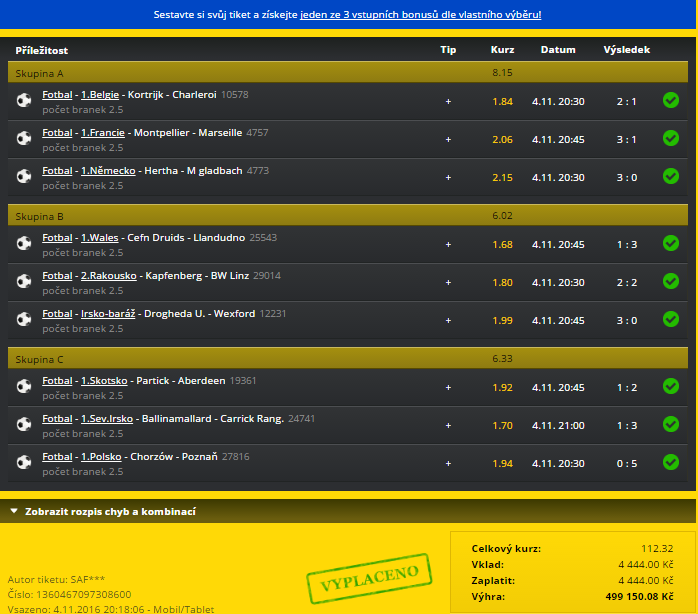Click the soccer ball icon for Kortrijk - Charleroi
The image size is (698, 614).
(24, 101)
